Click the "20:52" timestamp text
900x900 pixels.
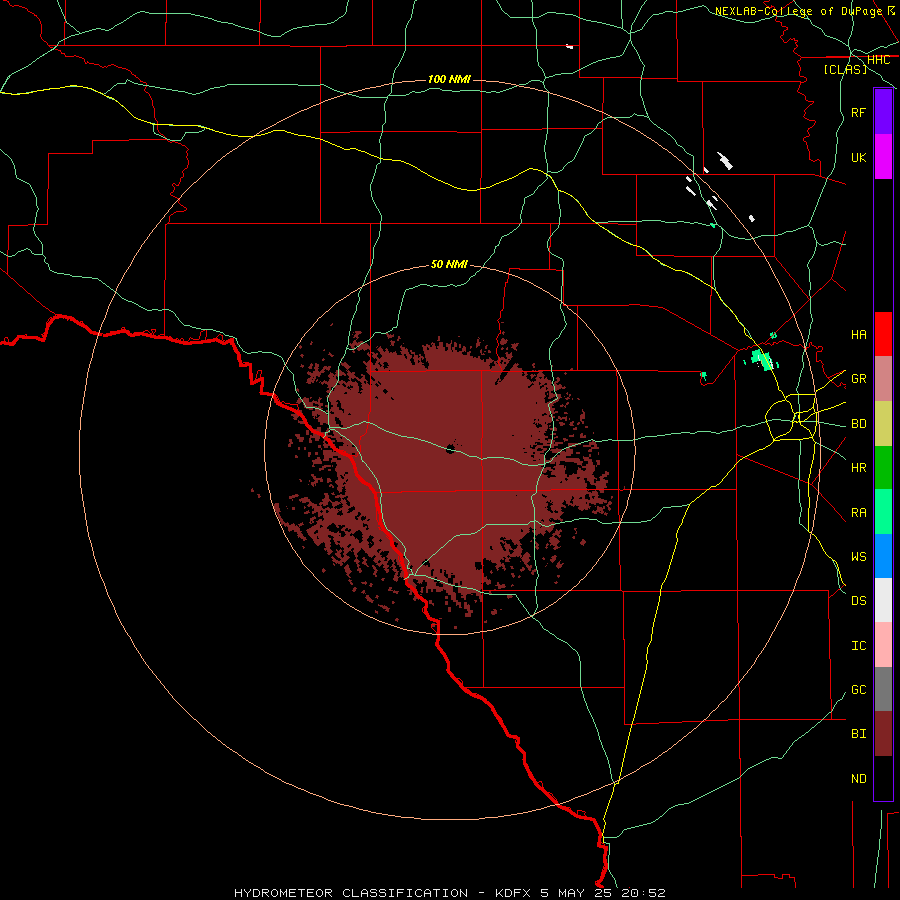[642, 893]
